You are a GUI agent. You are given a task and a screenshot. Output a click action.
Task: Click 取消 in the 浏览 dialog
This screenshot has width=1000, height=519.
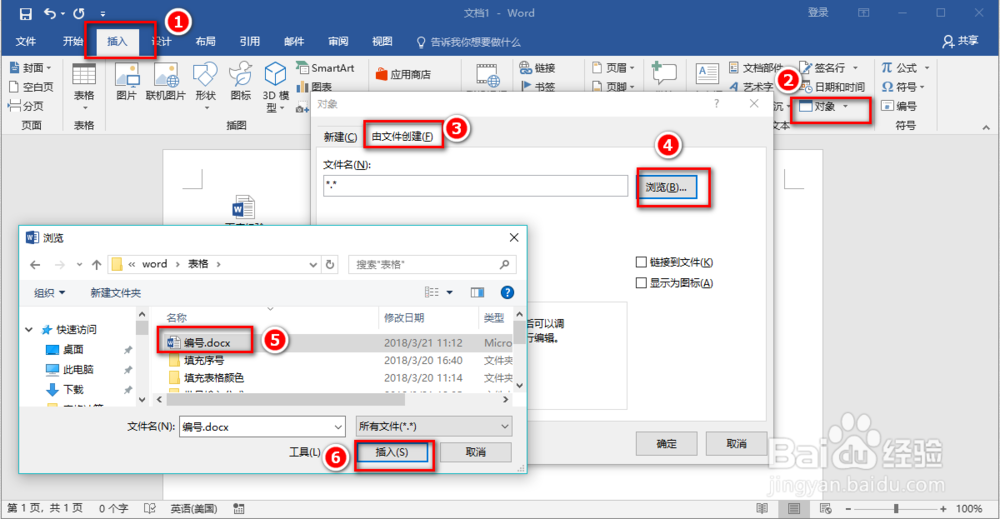pos(475,452)
